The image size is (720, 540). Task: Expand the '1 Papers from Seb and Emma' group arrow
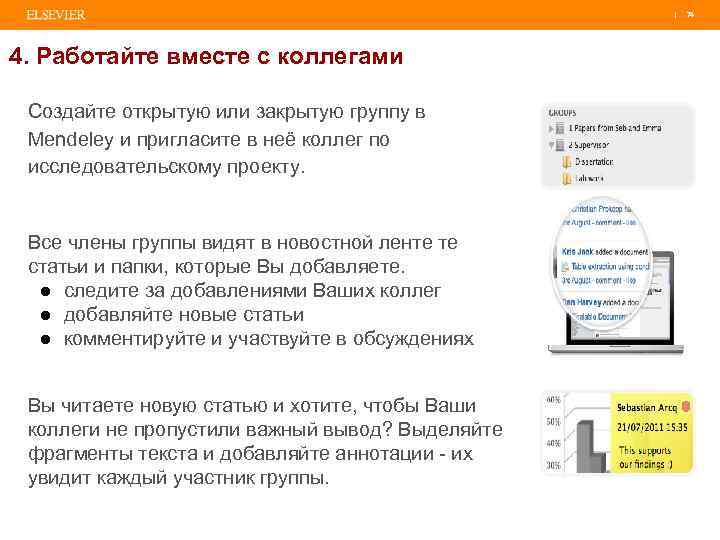[551, 129]
